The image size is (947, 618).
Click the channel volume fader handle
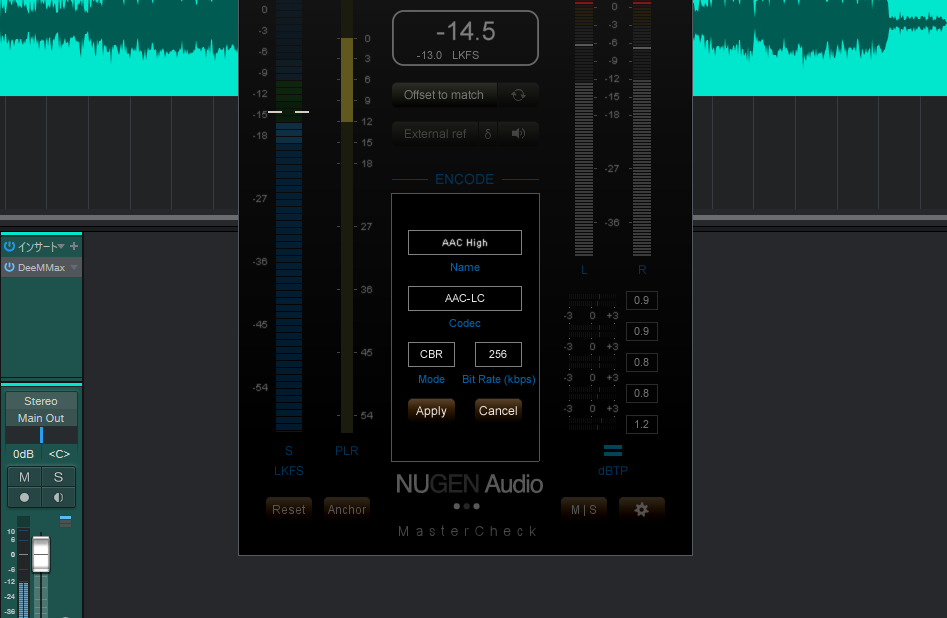(x=41, y=554)
